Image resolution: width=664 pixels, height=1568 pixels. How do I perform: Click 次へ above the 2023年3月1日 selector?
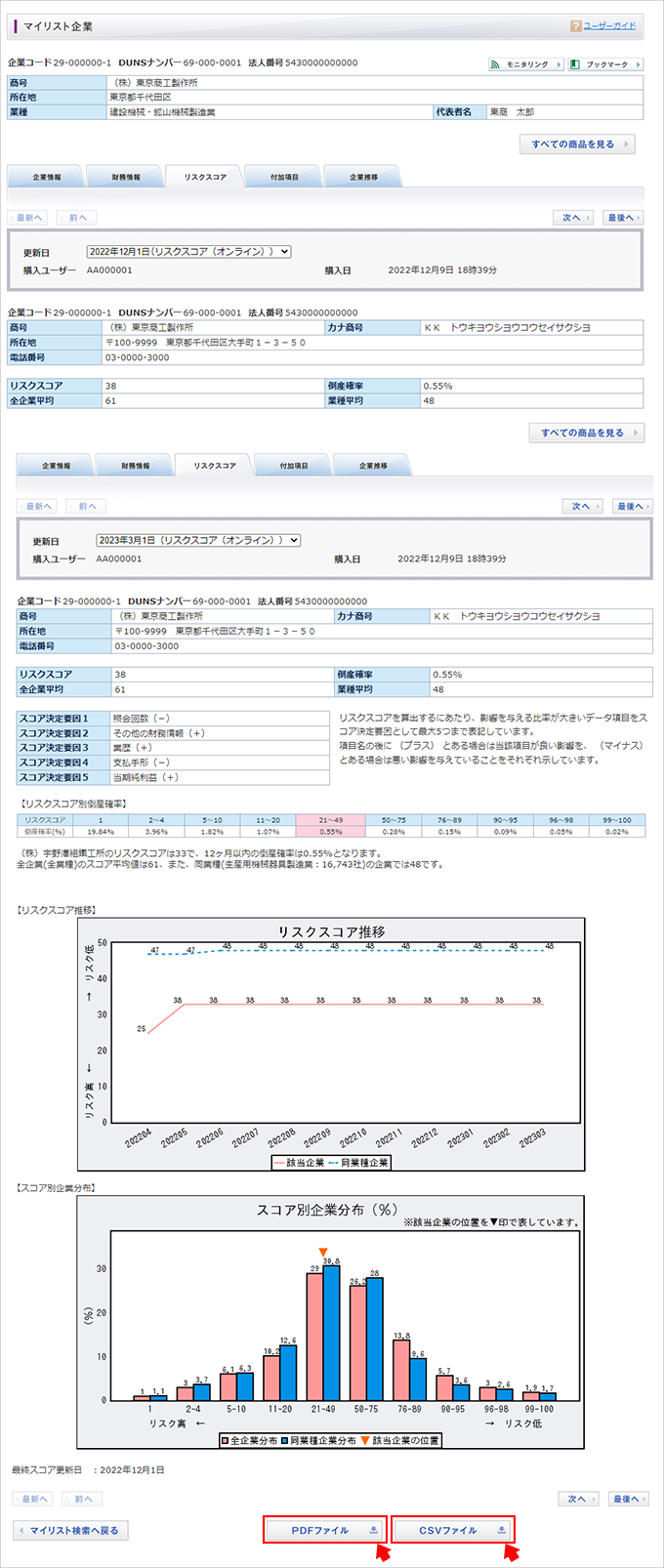(x=583, y=506)
